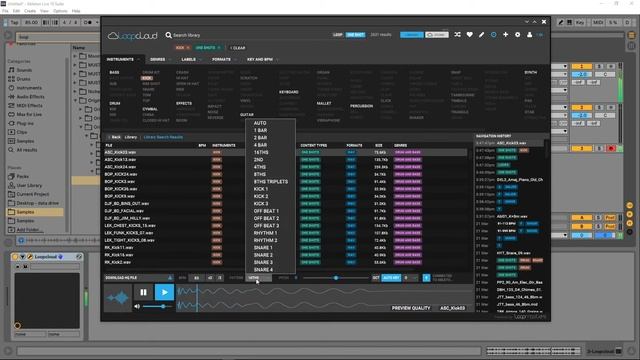This screenshot has width=640, height=360.
Task: Open Packs in Ableton Places
Action: (x=19, y=176)
